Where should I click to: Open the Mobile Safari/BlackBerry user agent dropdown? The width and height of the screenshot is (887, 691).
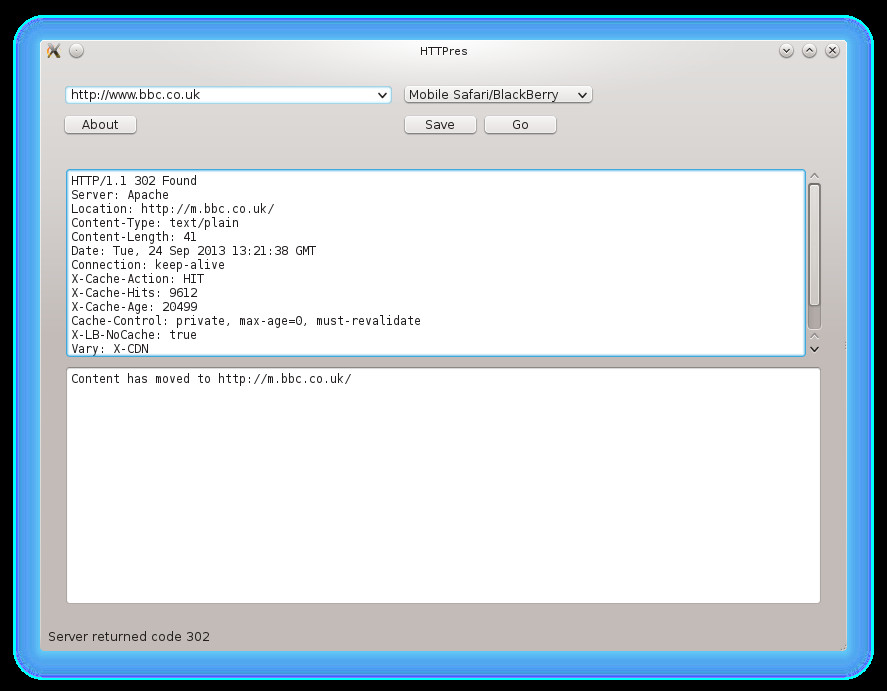click(498, 94)
